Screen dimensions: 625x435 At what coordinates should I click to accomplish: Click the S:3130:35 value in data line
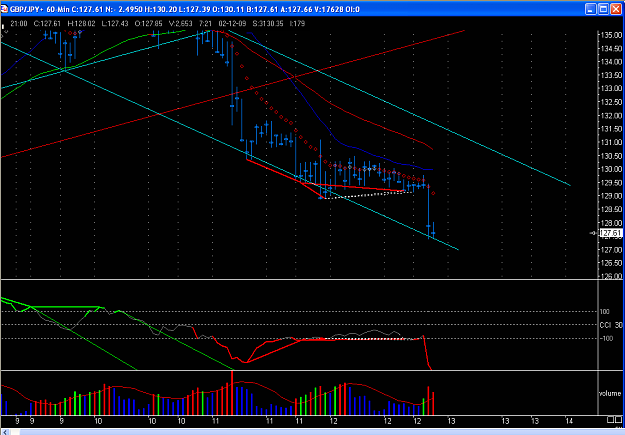coord(268,24)
